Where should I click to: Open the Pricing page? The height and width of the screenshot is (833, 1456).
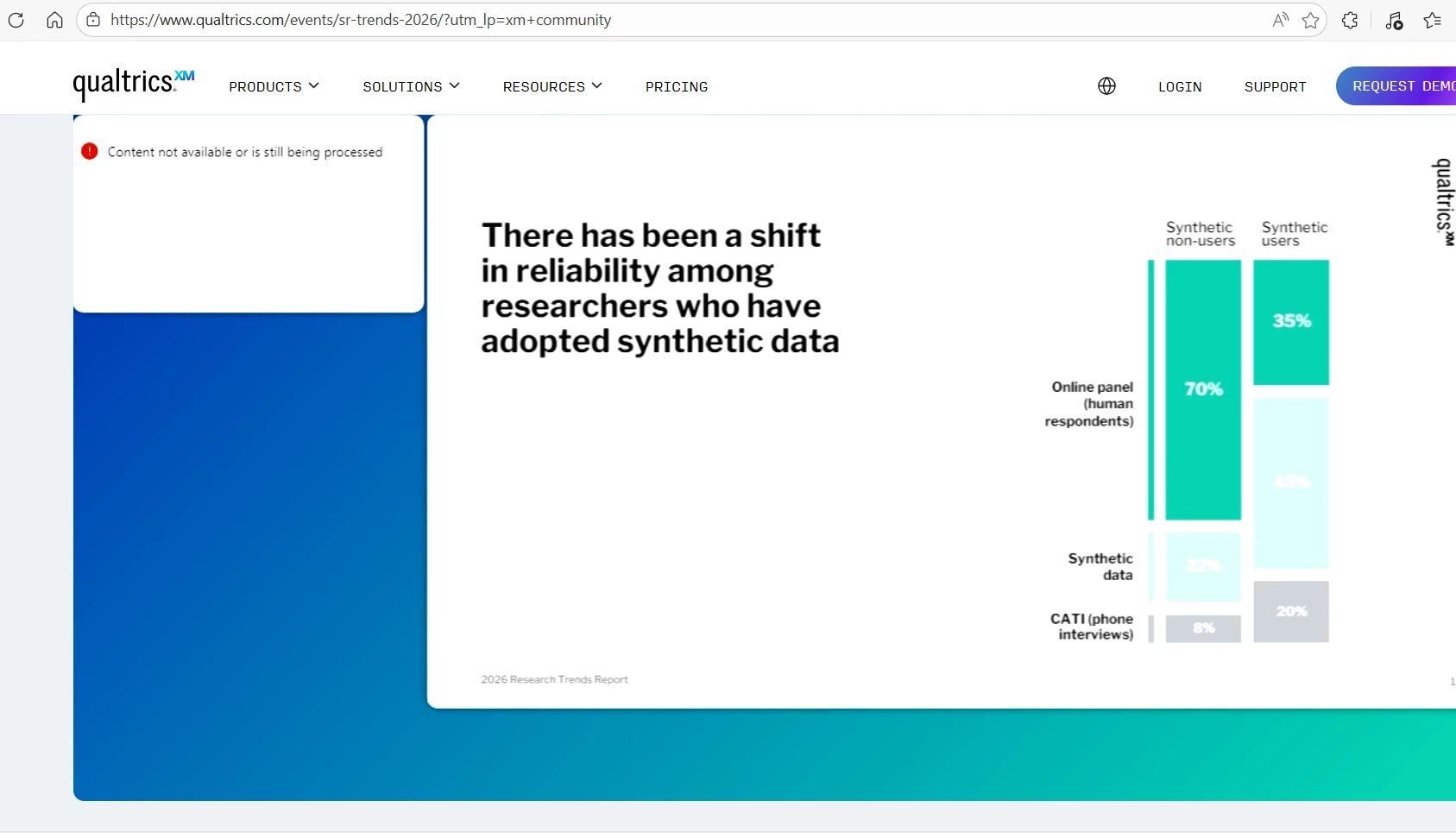click(x=677, y=86)
